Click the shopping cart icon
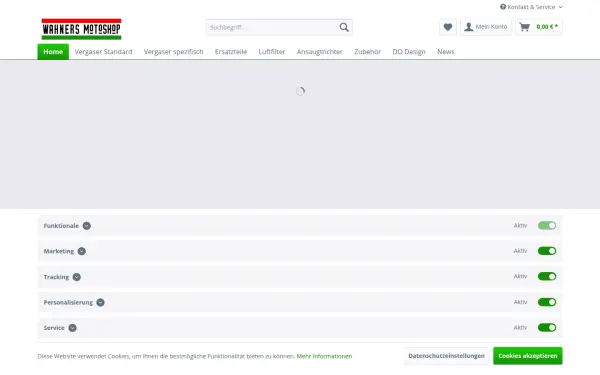 (525, 27)
